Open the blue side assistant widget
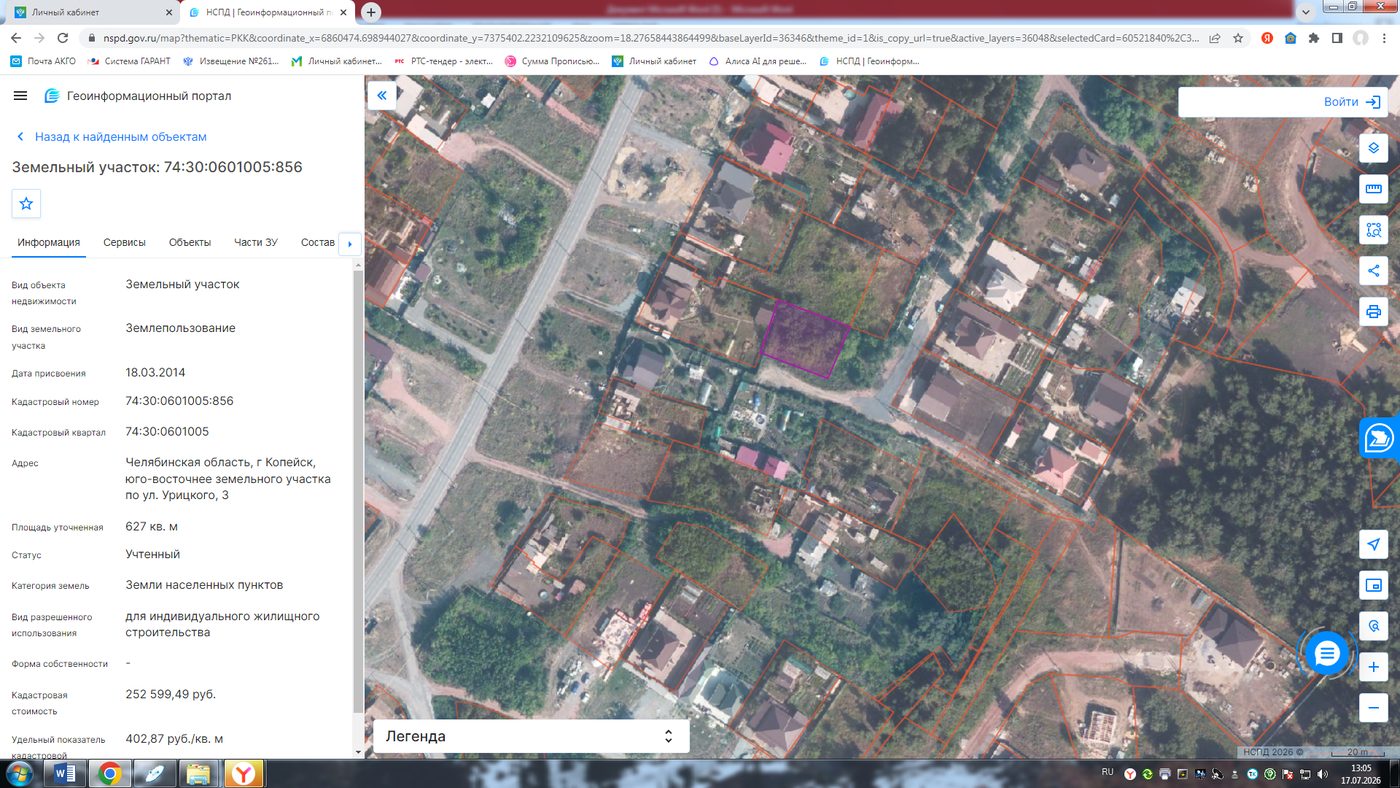Screen dimensions: 1400x788 pyautogui.click(x=1380, y=437)
